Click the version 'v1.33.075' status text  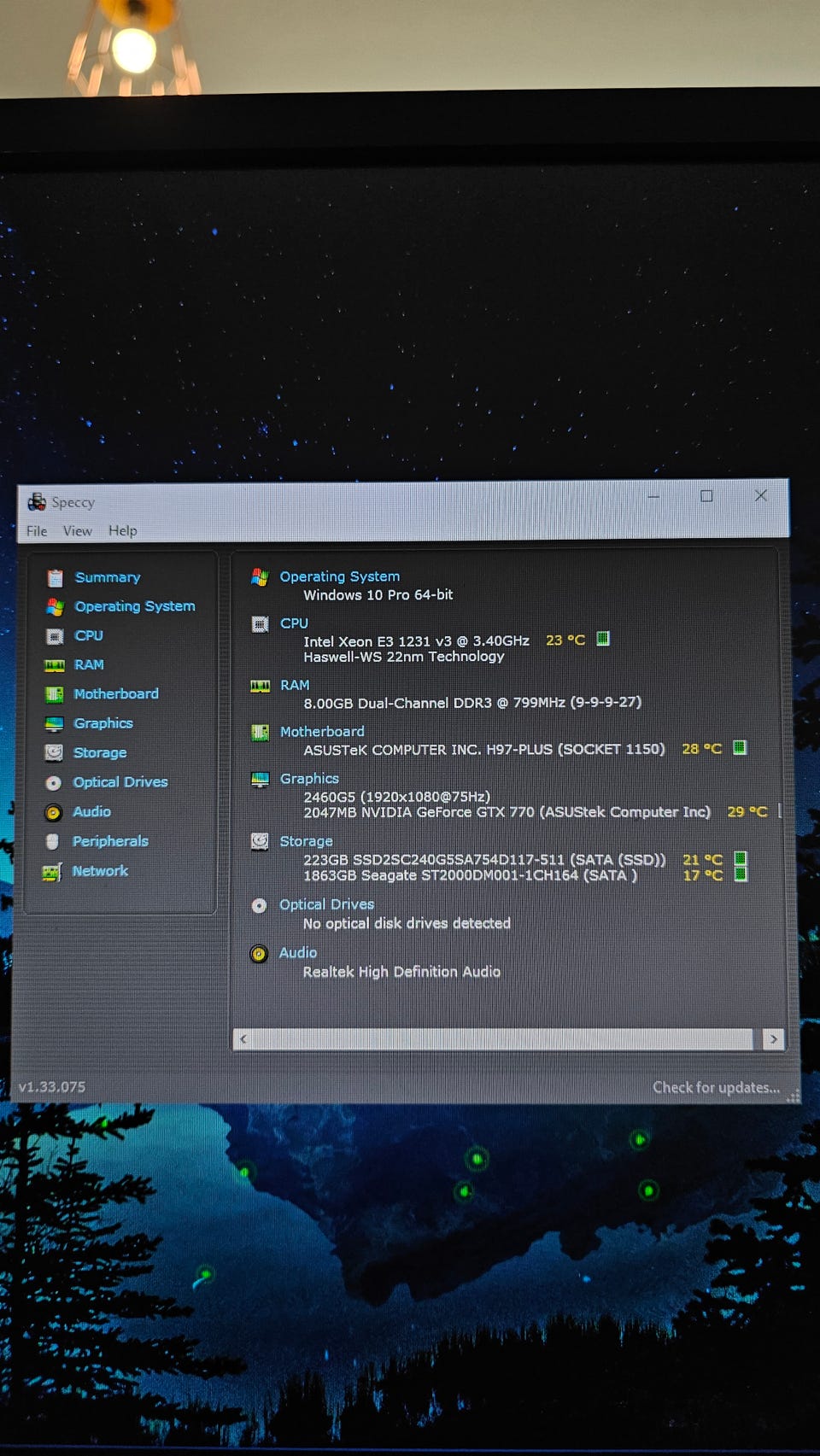pos(52,1087)
